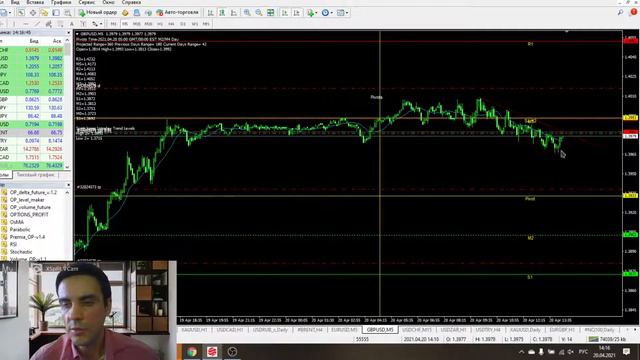Zoom in on the chart

247,13
